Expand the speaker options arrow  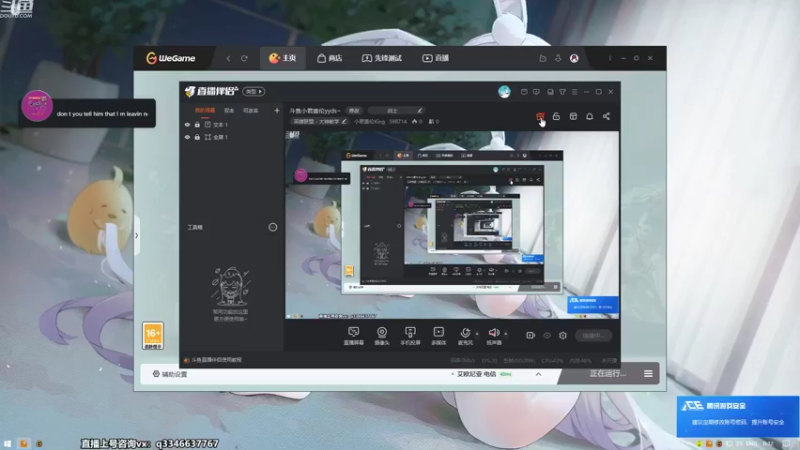[x=506, y=334]
